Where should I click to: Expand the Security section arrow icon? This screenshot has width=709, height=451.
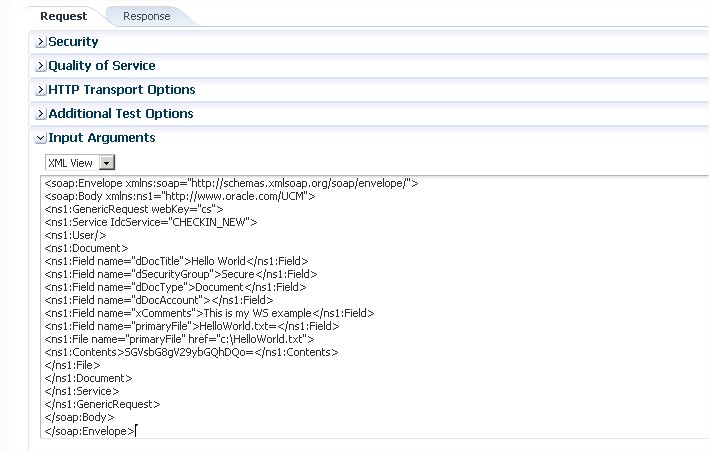(x=40, y=42)
